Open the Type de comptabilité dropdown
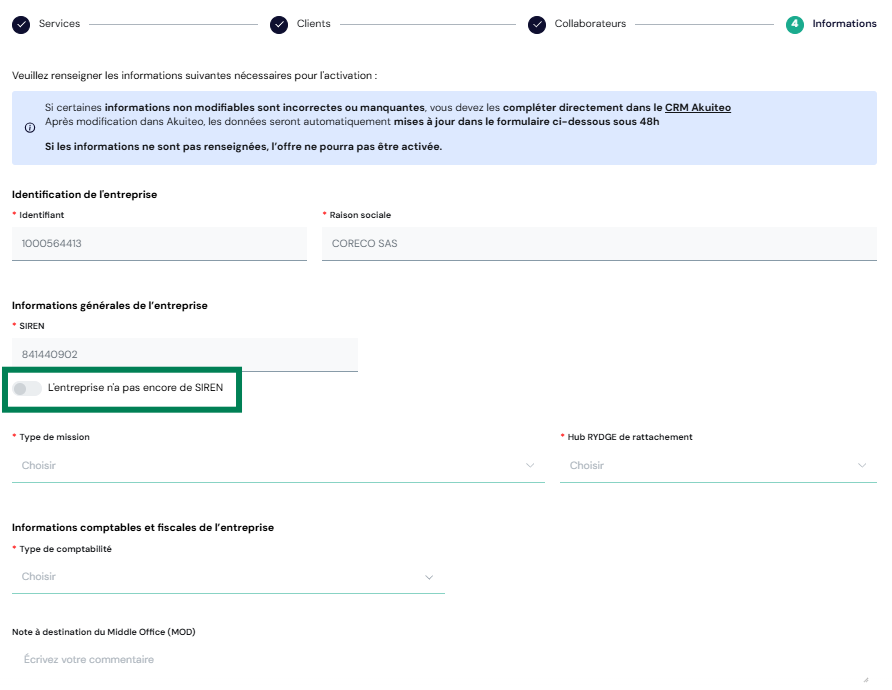This screenshot has width=892, height=690. 228,577
